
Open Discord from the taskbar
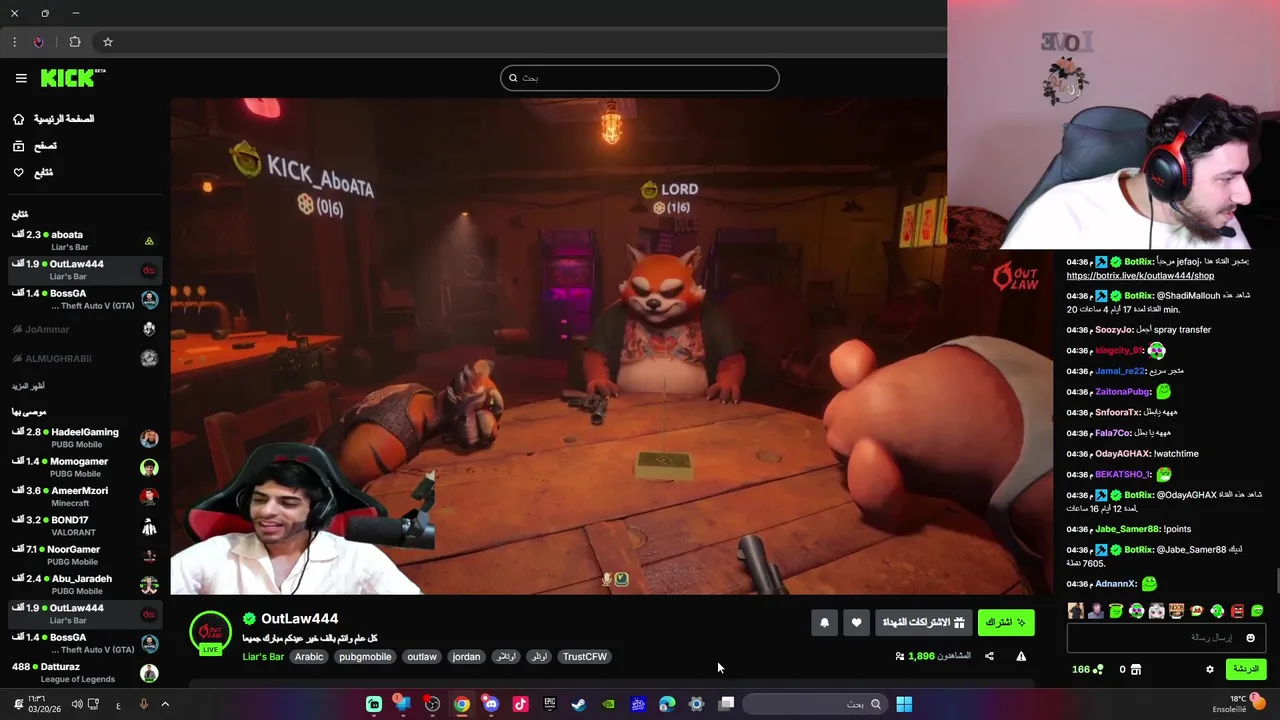tap(491, 704)
